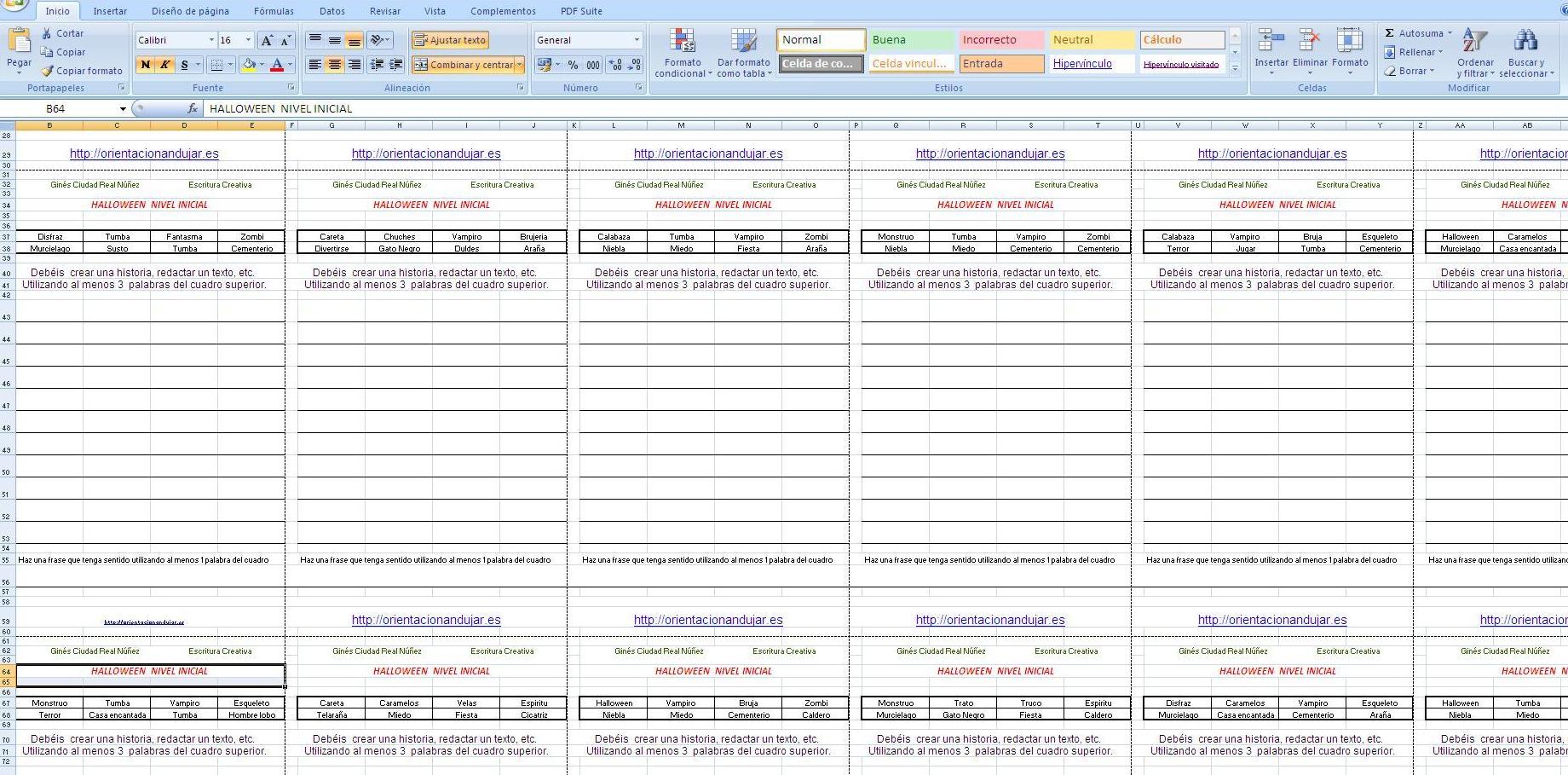Screen dimensions: 1568x775
Task: Click the Pegar paste icon
Action: point(19,41)
